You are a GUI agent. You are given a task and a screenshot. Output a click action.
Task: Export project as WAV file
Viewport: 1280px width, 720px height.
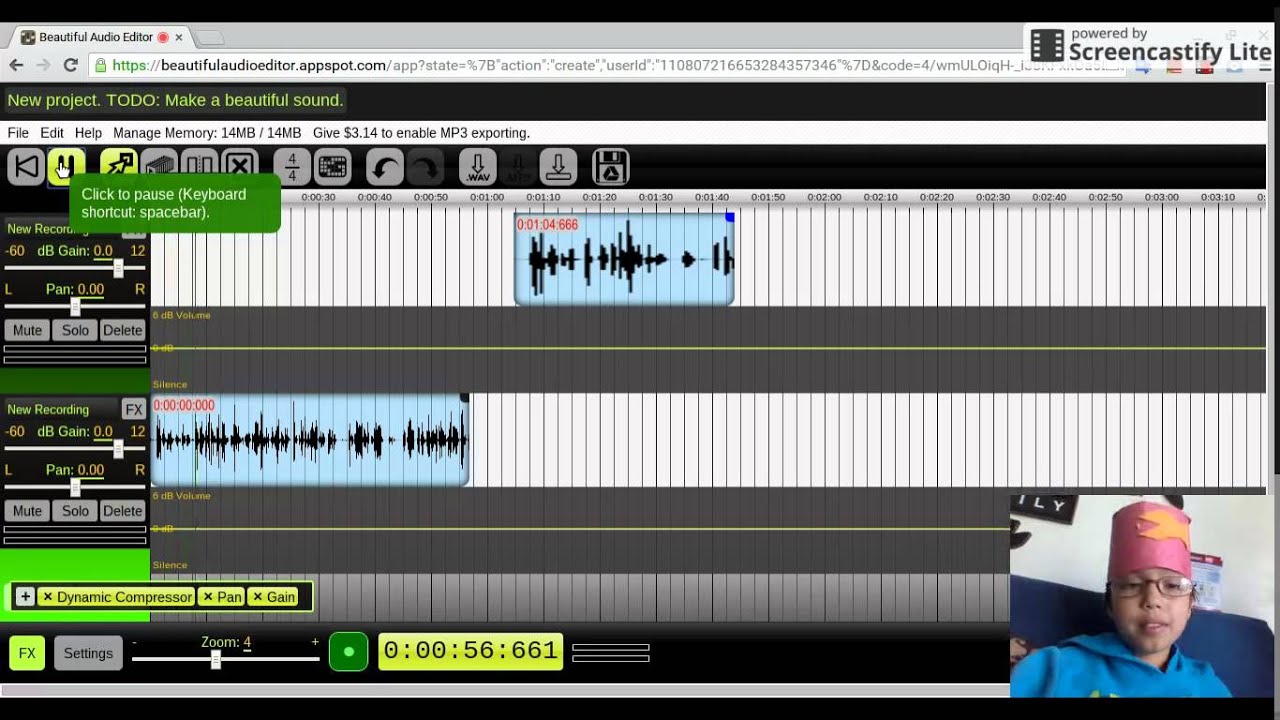[478, 167]
